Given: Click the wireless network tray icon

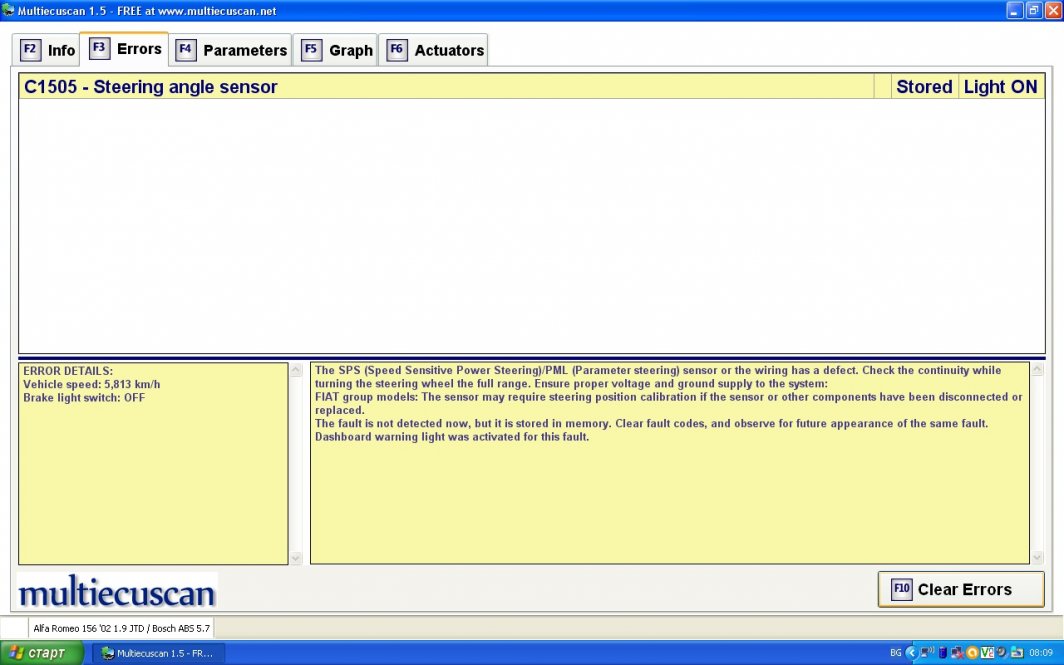Looking at the screenshot, I should pos(927,653).
